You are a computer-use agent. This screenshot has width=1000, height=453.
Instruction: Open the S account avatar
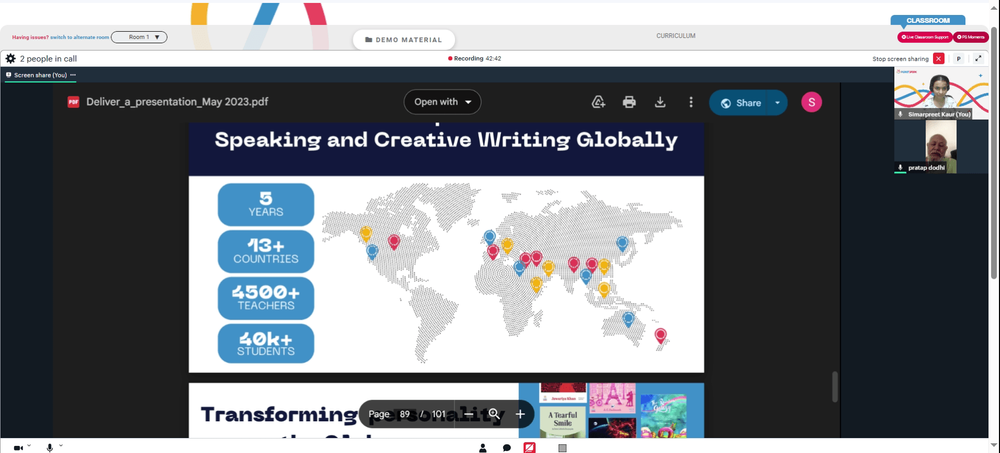(811, 102)
